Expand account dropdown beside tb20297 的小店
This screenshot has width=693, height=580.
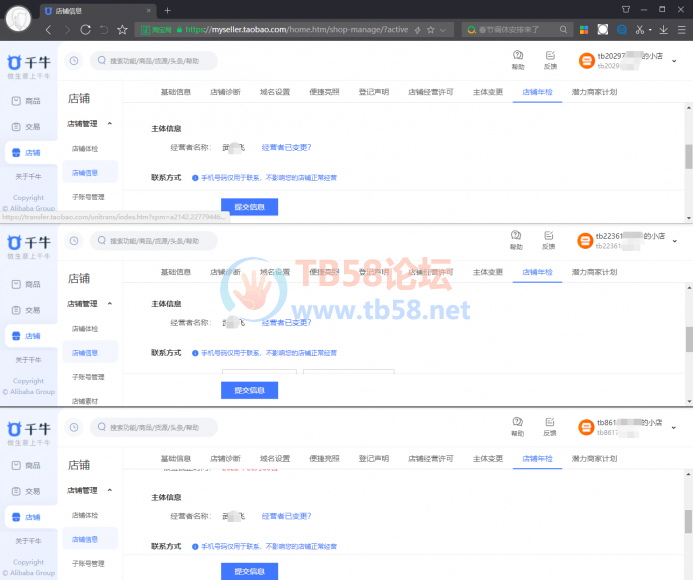point(674,61)
